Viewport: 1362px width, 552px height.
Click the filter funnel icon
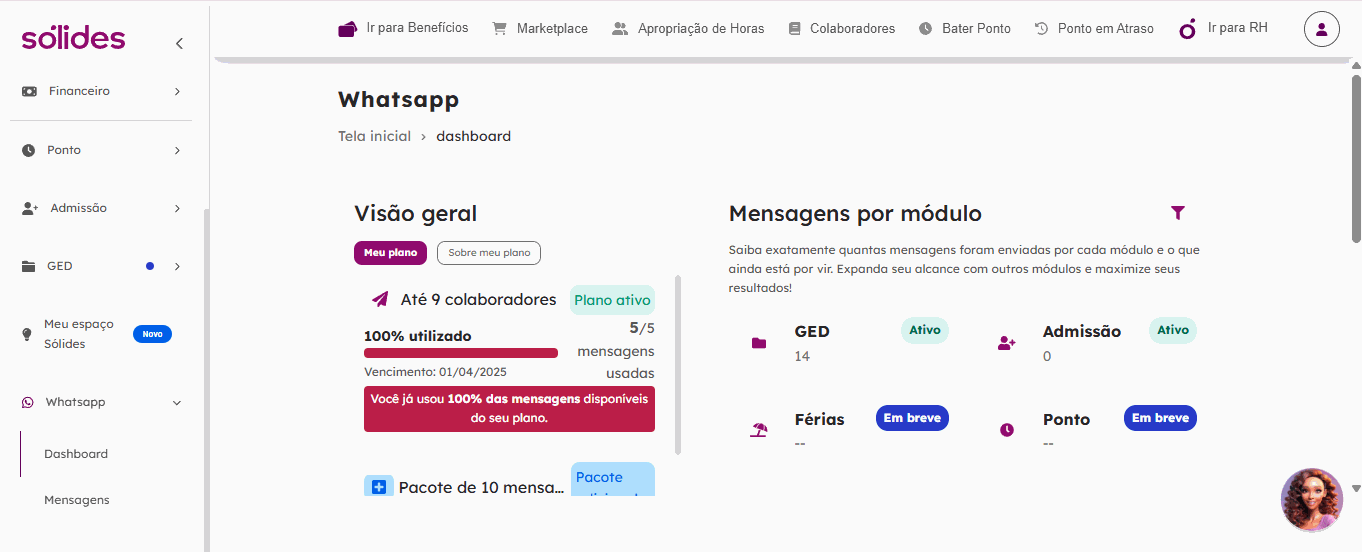1178,213
